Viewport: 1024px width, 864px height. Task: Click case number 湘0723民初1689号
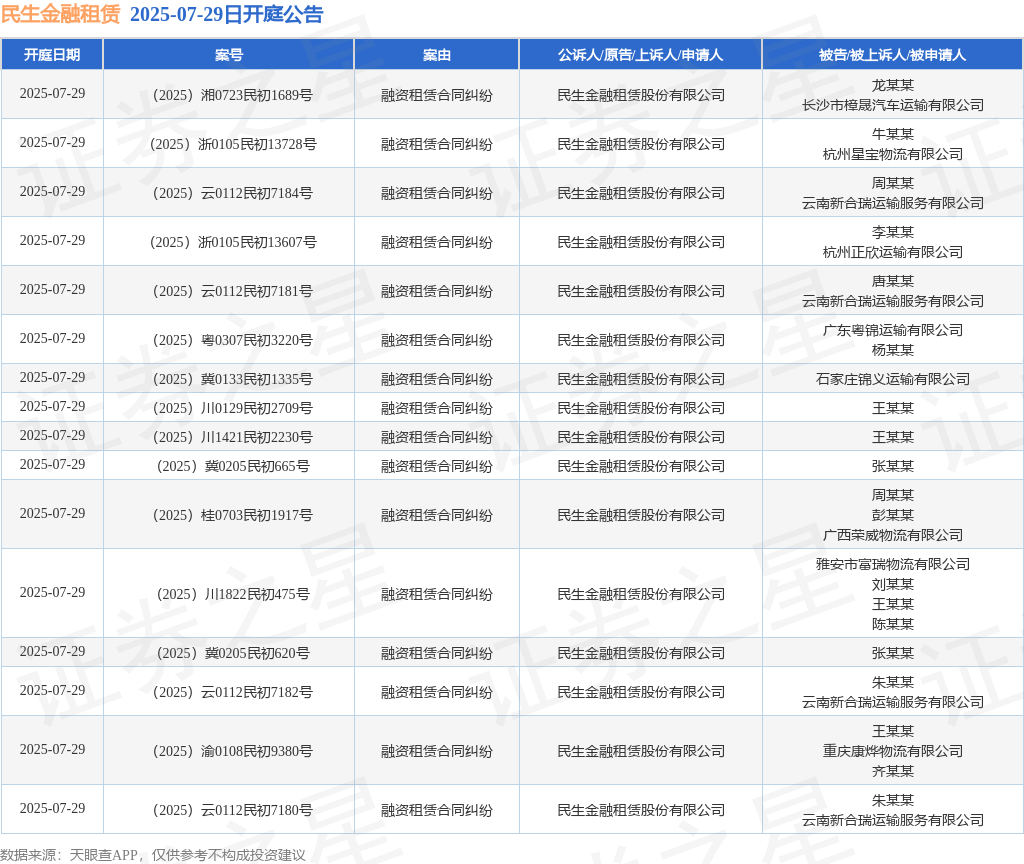(x=232, y=95)
